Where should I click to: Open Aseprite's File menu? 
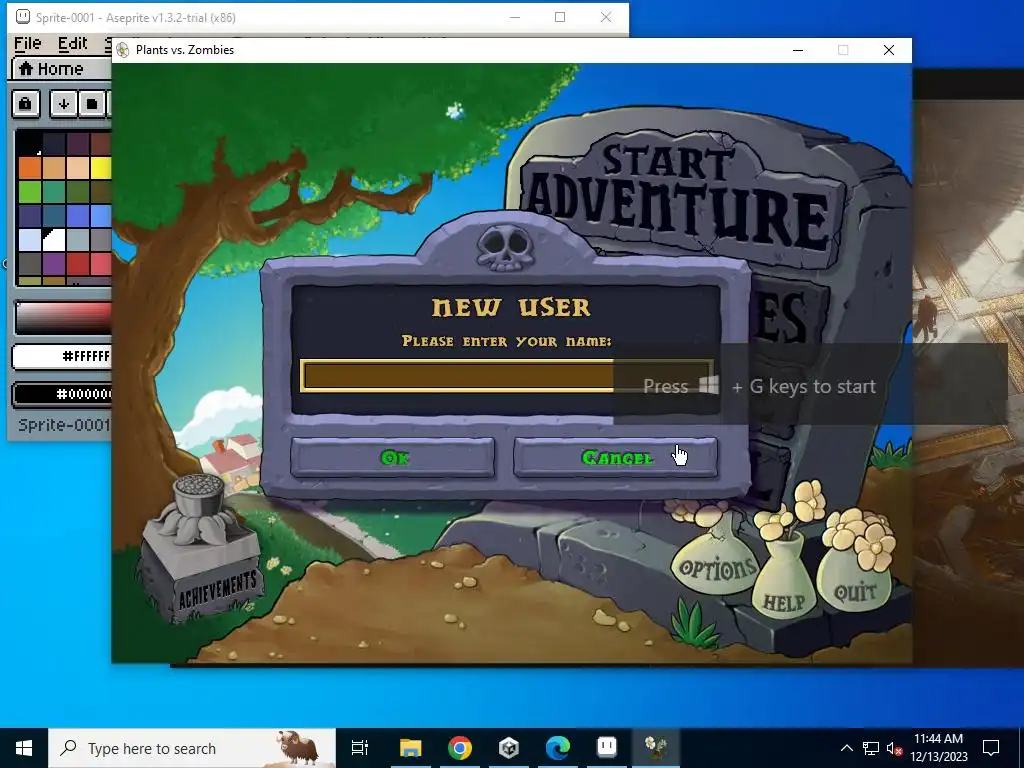[27, 44]
